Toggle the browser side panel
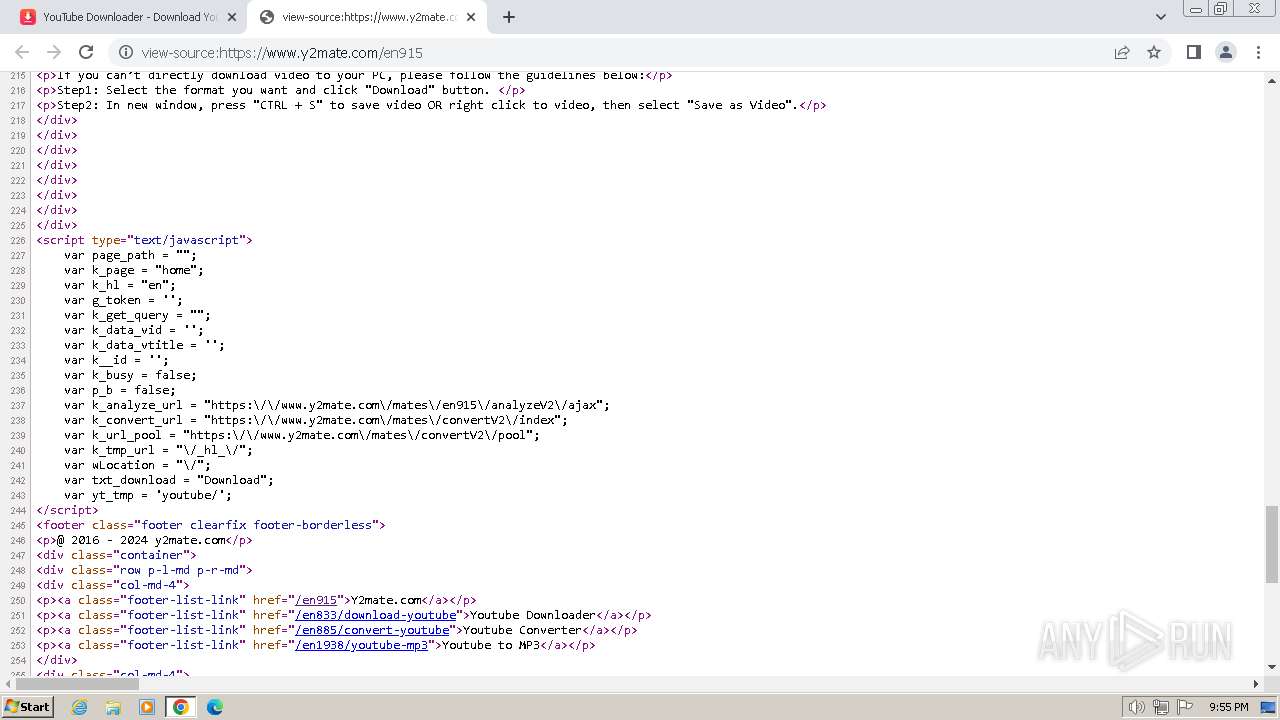 (1194, 52)
